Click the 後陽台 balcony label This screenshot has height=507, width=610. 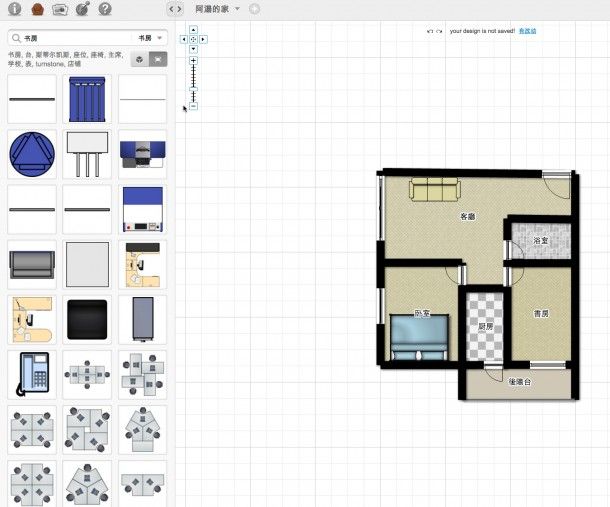point(520,382)
